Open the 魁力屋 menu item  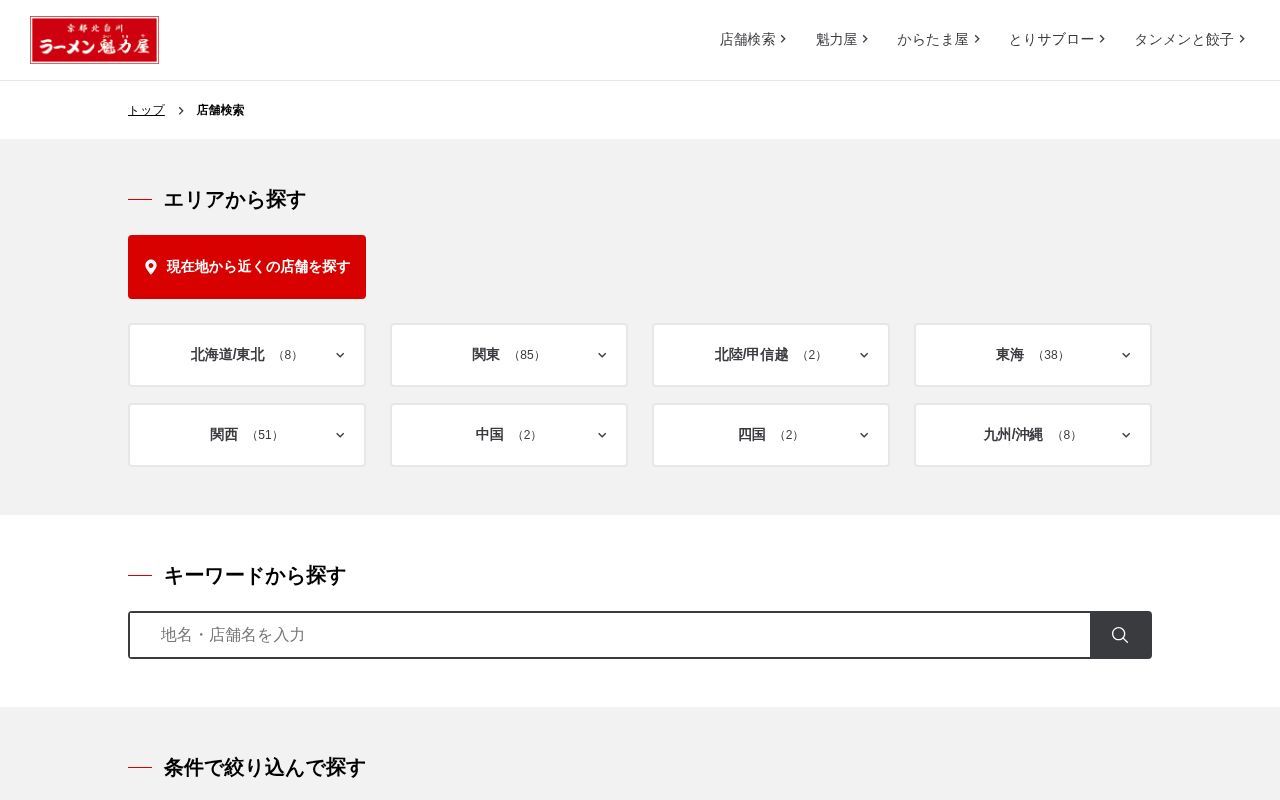pyautogui.click(x=842, y=39)
